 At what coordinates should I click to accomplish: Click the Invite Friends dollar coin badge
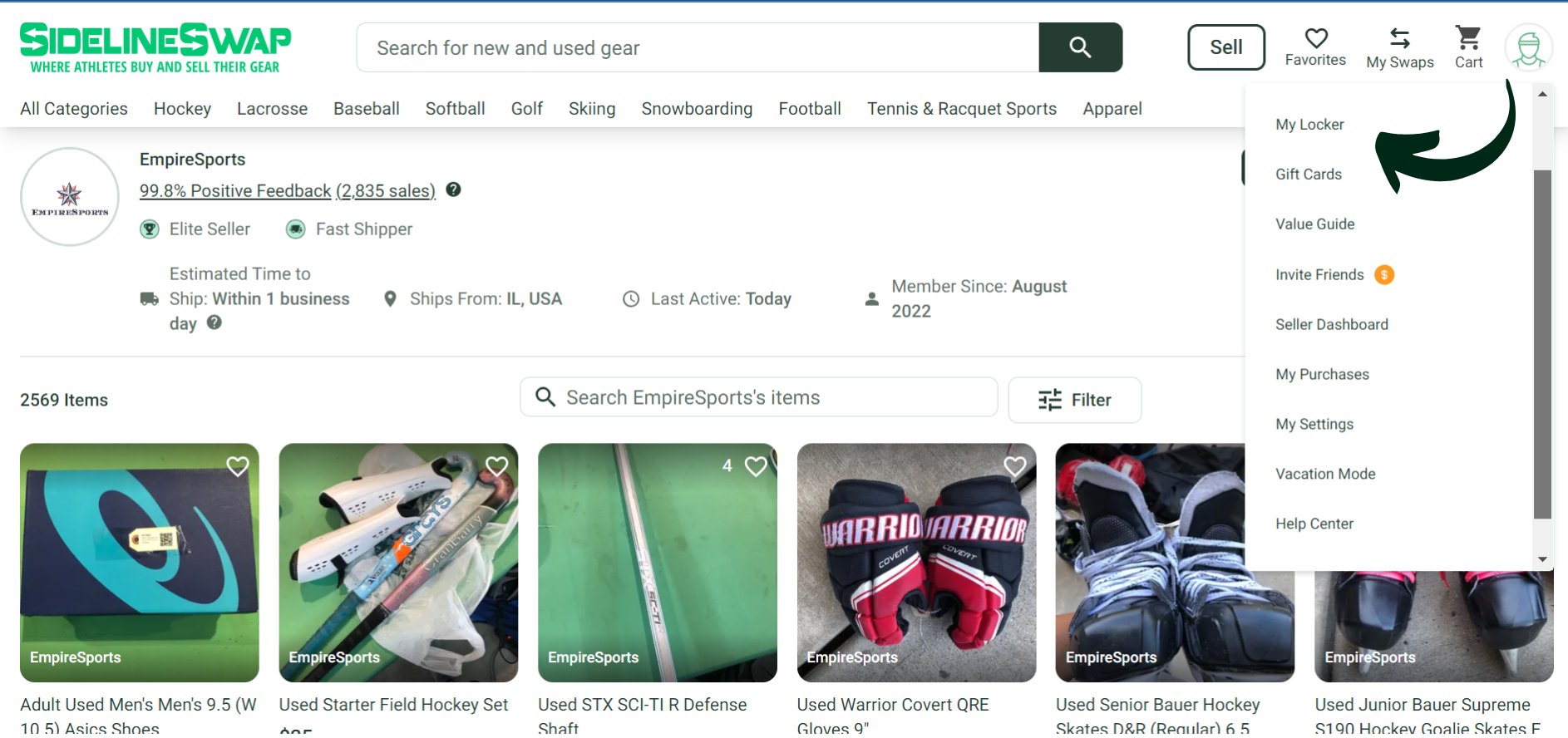click(1384, 274)
